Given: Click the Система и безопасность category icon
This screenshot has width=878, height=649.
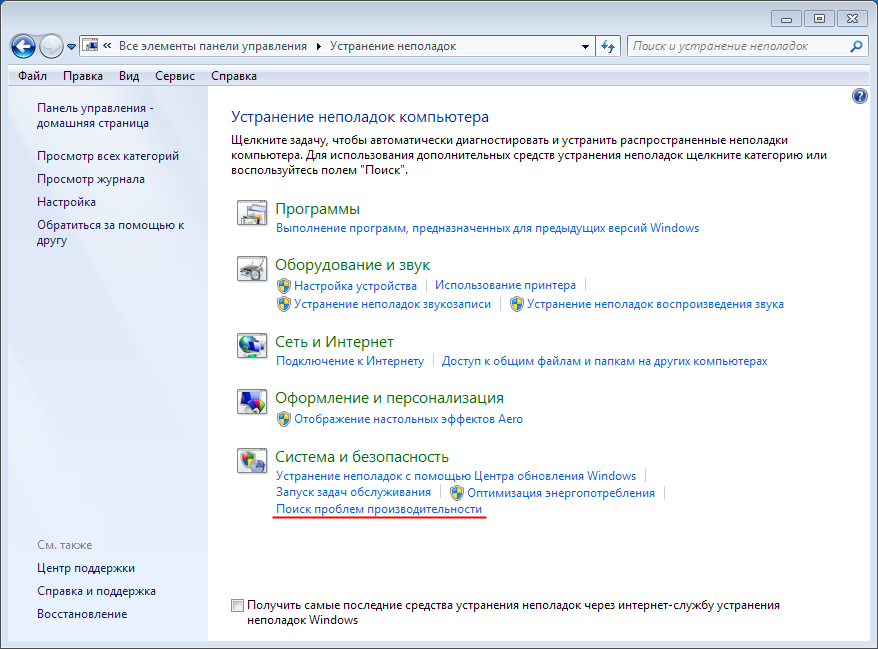Looking at the screenshot, I should [x=251, y=461].
